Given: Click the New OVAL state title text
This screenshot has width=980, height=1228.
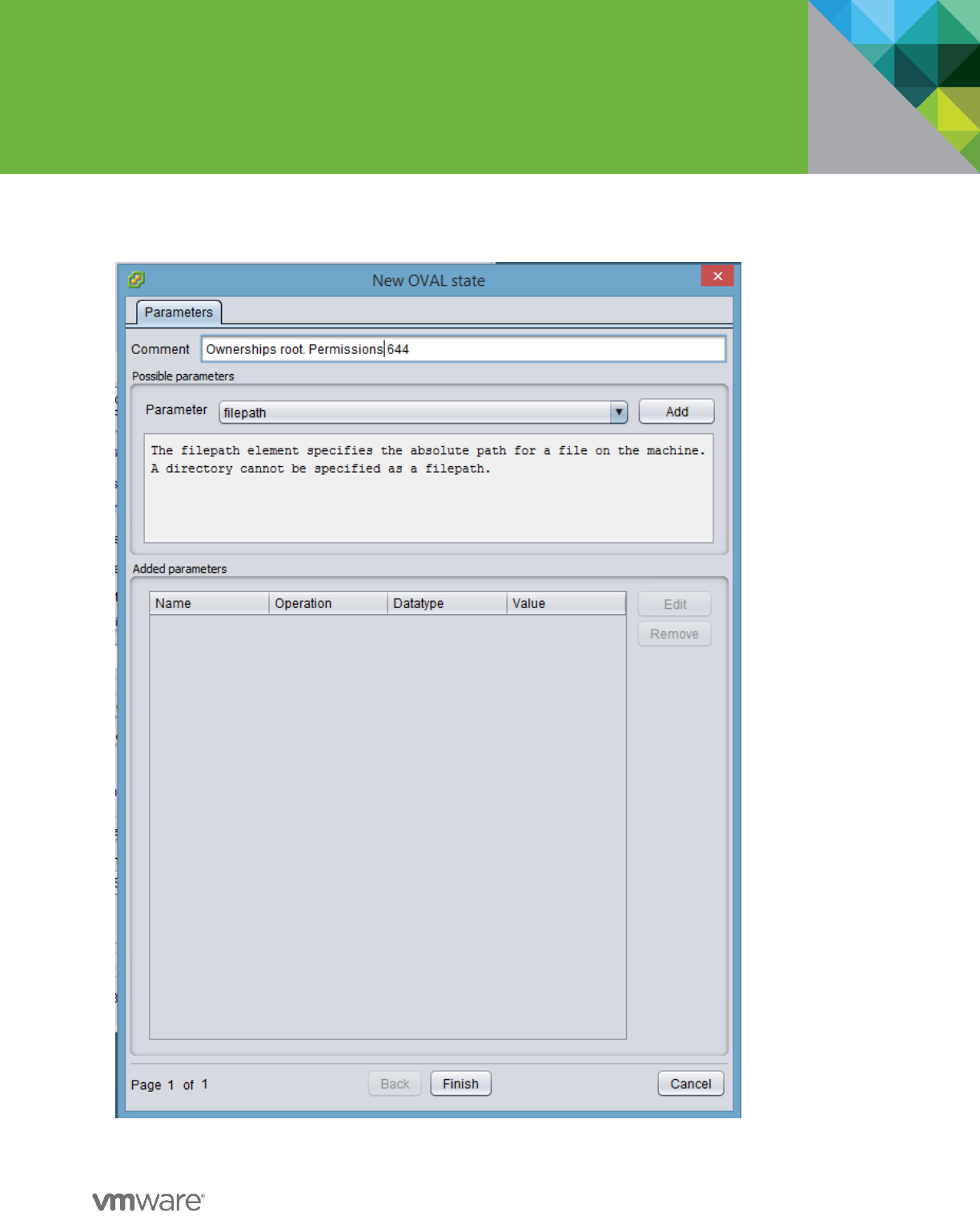Looking at the screenshot, I should 428,281.
